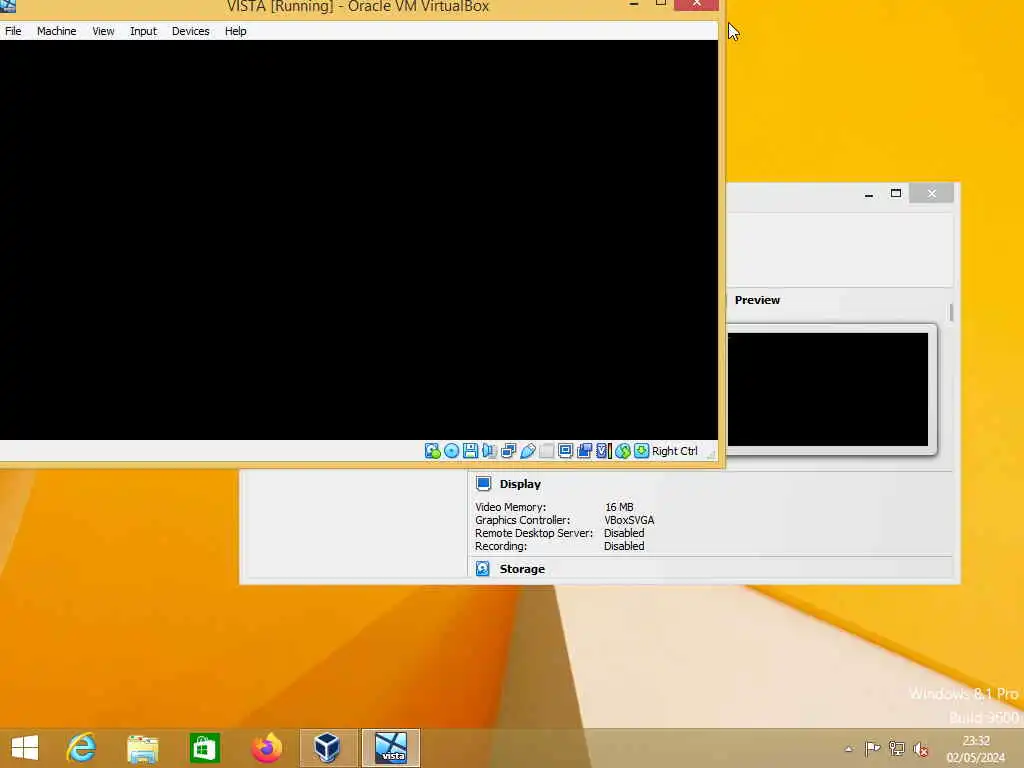
Task: Click floppy disk status icon
Action: tap(470, 451)
